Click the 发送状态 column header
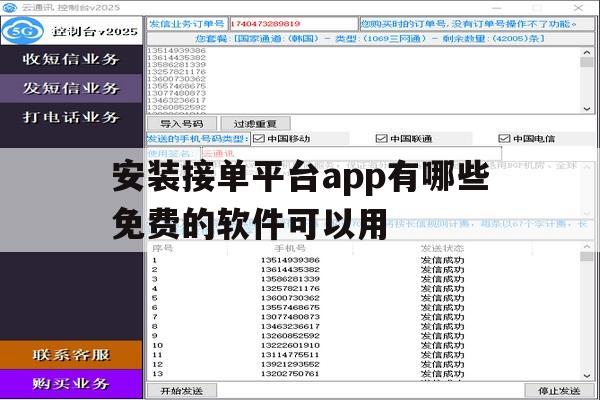 (x=442, y=248)
